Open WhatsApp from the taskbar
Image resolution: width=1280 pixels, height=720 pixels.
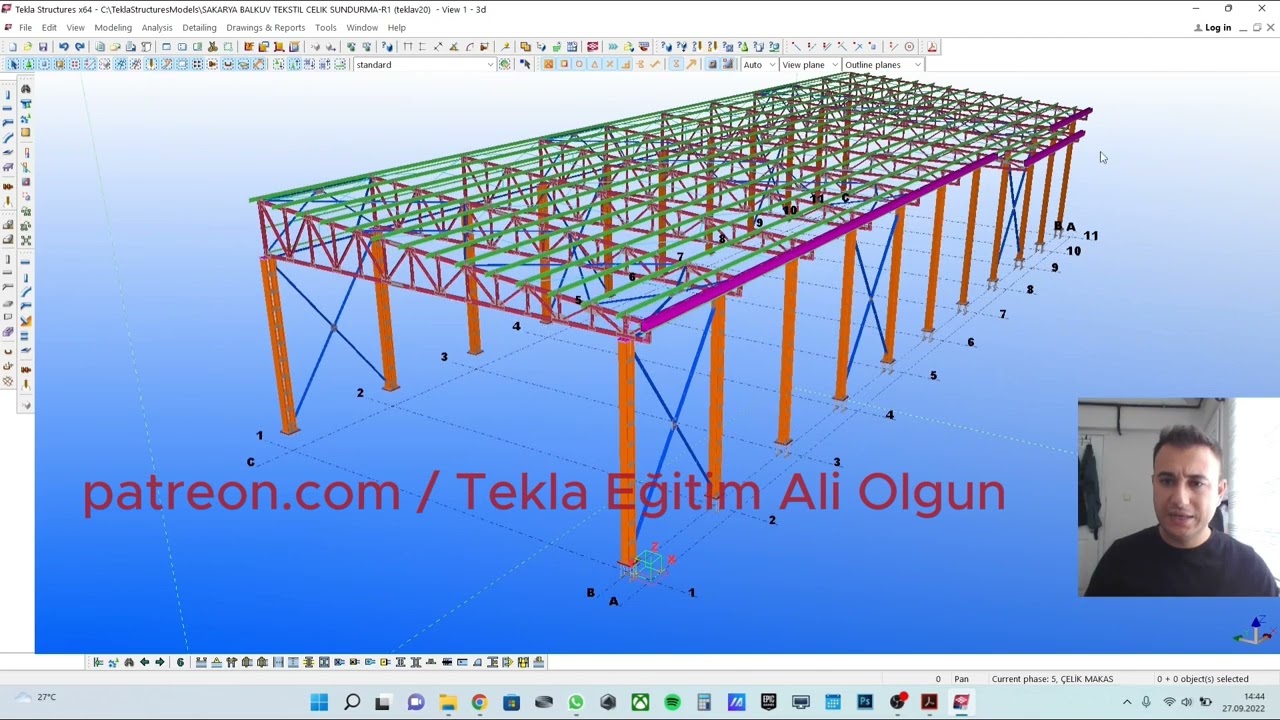(576, 702)
